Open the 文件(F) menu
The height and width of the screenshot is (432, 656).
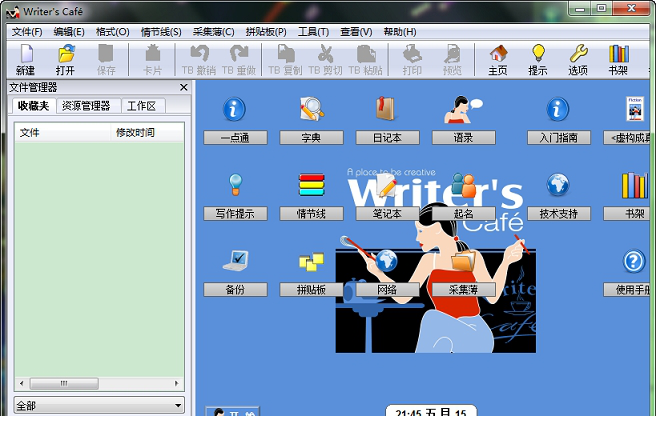[x=27, y=32]
